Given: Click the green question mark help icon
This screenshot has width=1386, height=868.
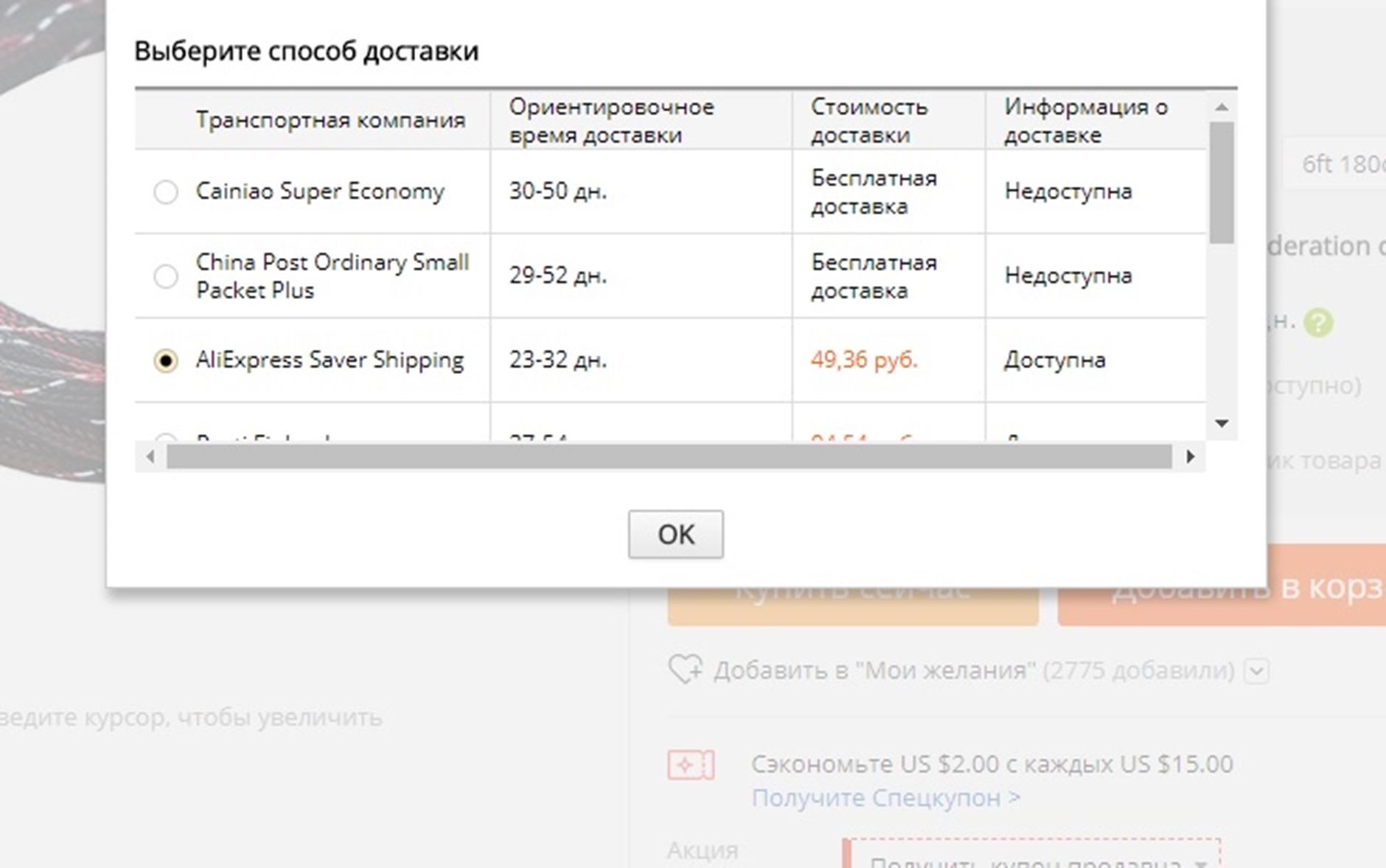Looking at the screenshot, I should 1318,323.
